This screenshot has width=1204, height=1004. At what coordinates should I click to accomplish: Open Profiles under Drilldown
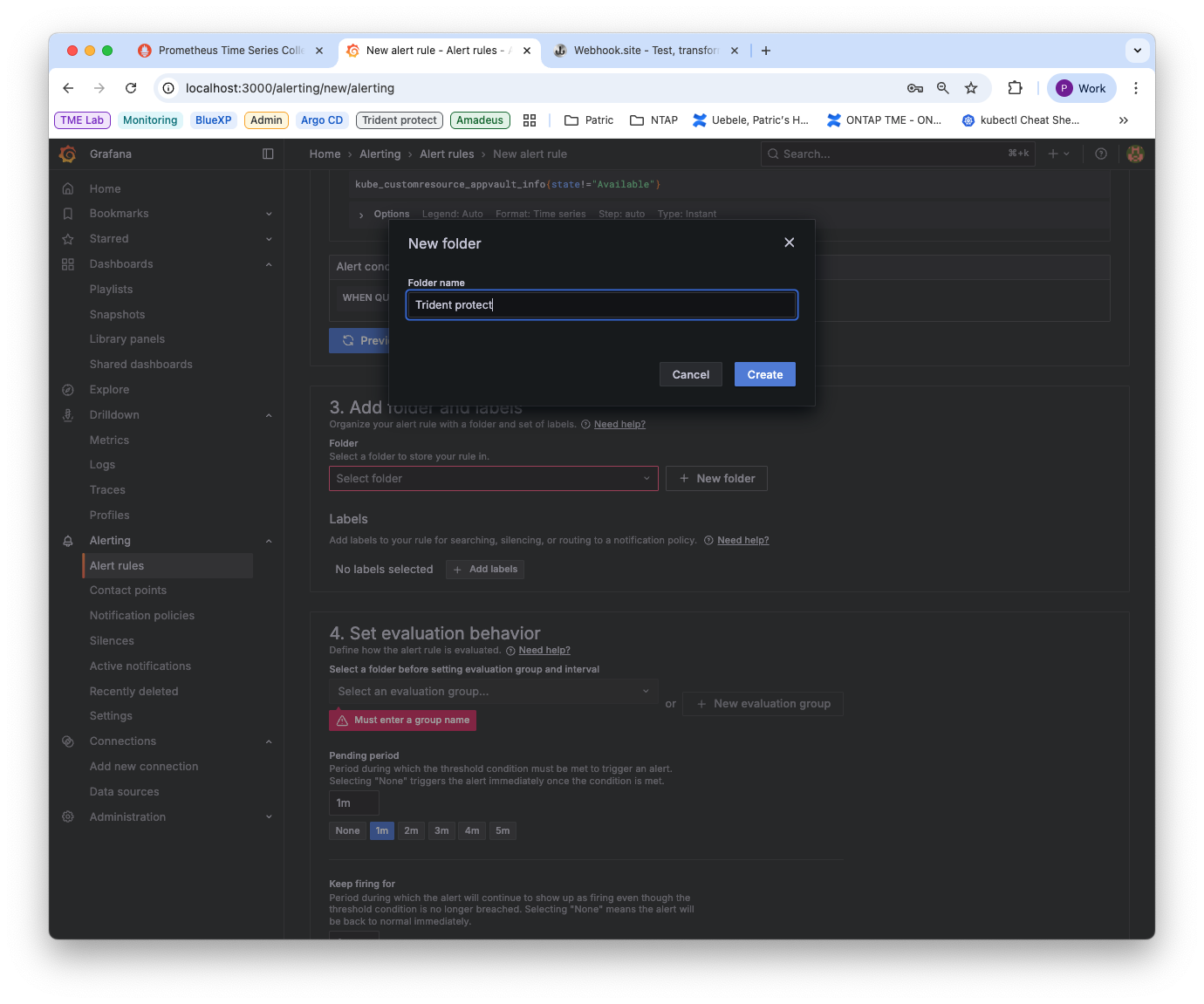tap(109, 515)
